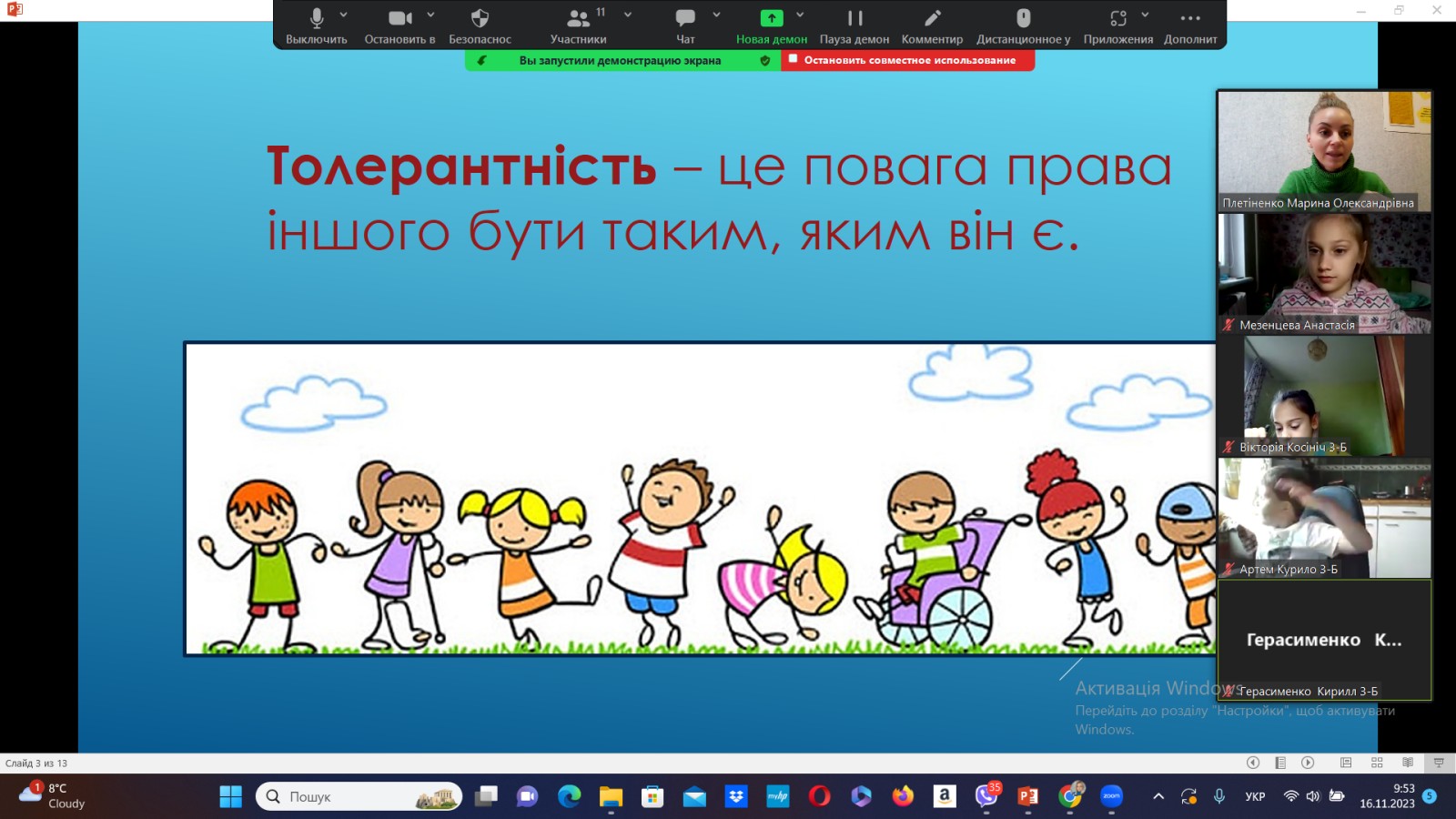
Task: Select Мезенцева Анастасія video tile
Action: coord(1324,274)
